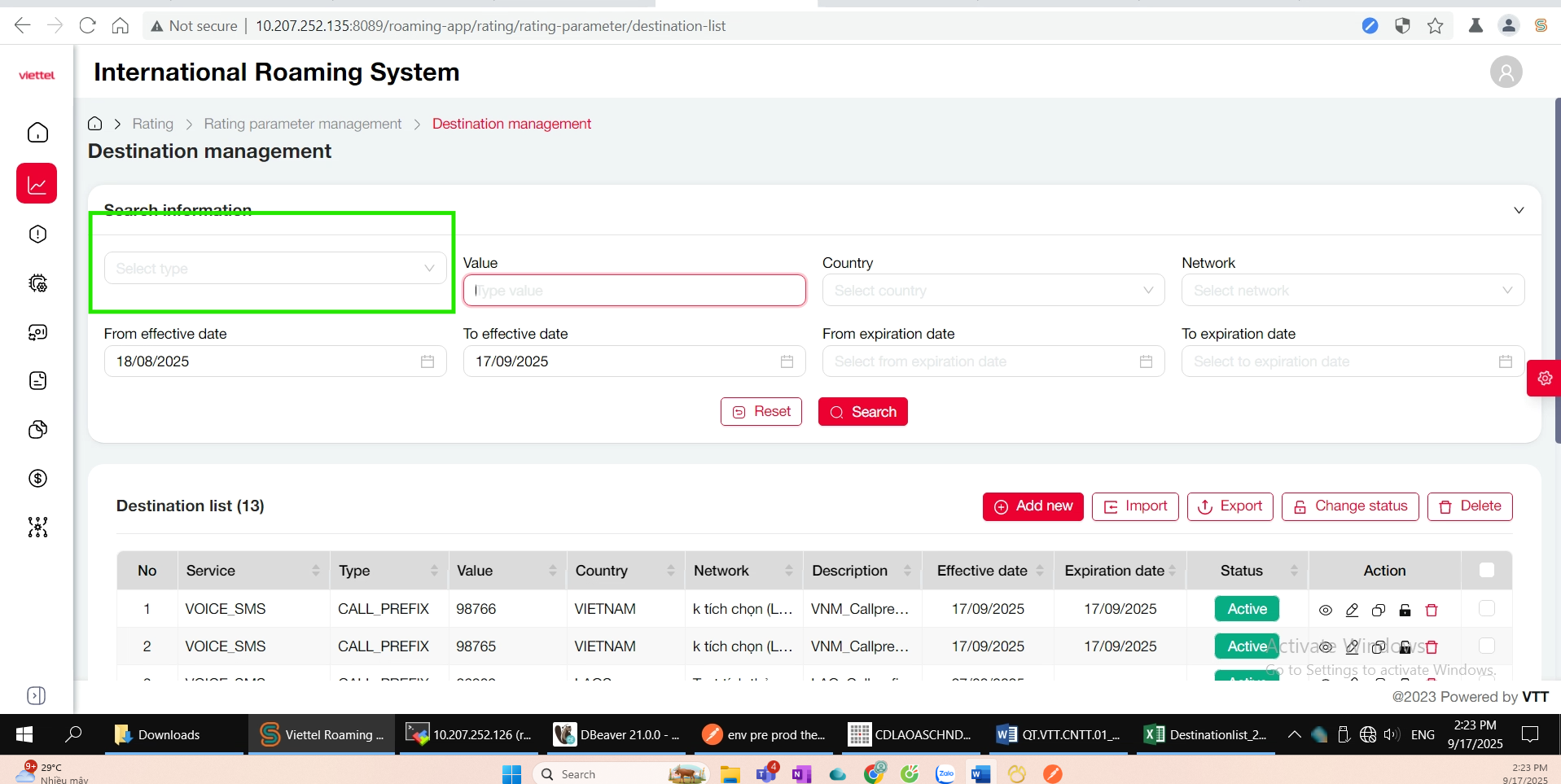The height and width of the screenshot is (784, 1561).
Task: Click the lock icon in row 1
Action: click(1405, 610)
